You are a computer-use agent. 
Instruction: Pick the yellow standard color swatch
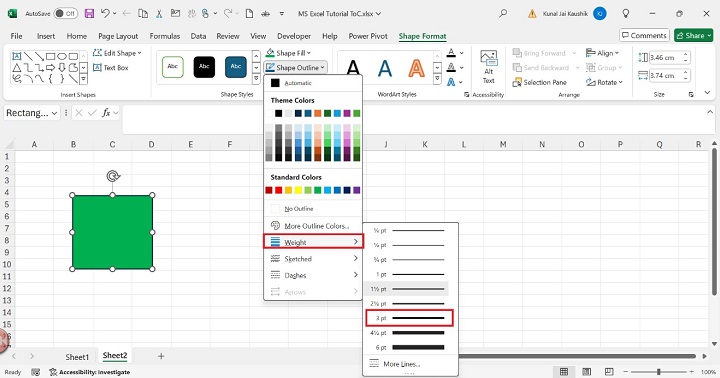click(298, 190)
